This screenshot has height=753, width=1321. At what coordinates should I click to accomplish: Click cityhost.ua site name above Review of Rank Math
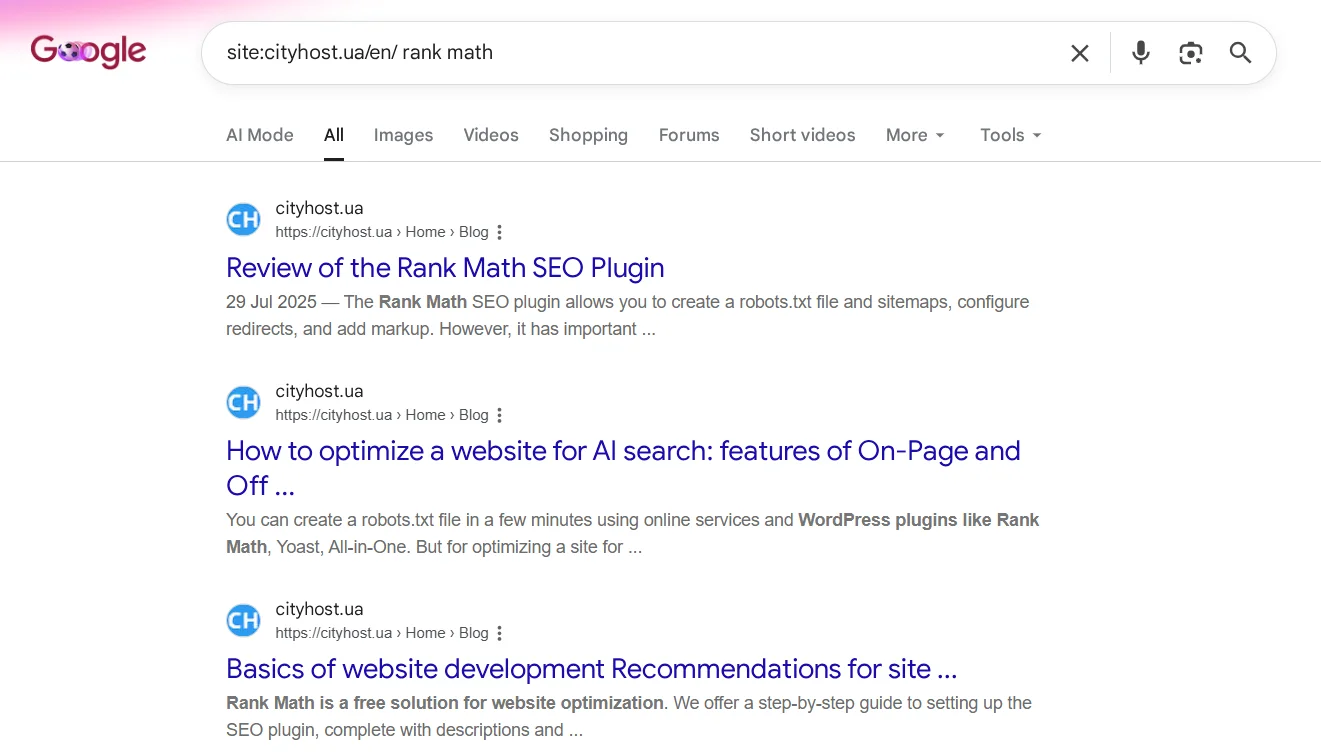319,209
